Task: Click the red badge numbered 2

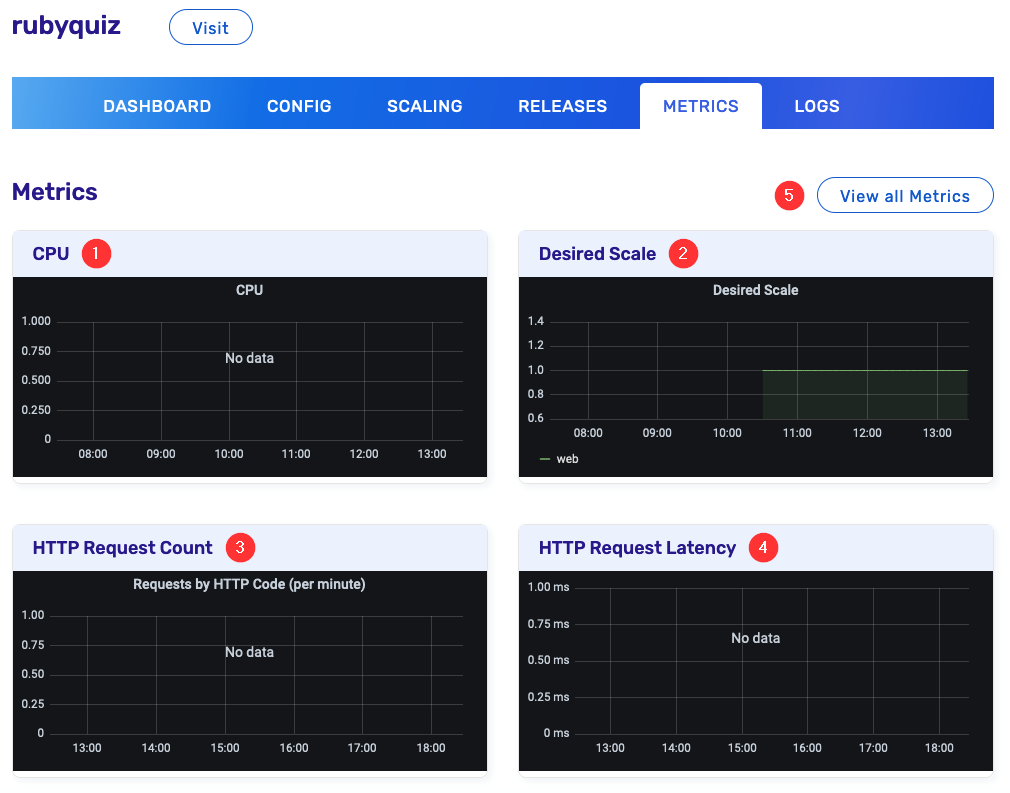Action: click(x=683, y=254)
